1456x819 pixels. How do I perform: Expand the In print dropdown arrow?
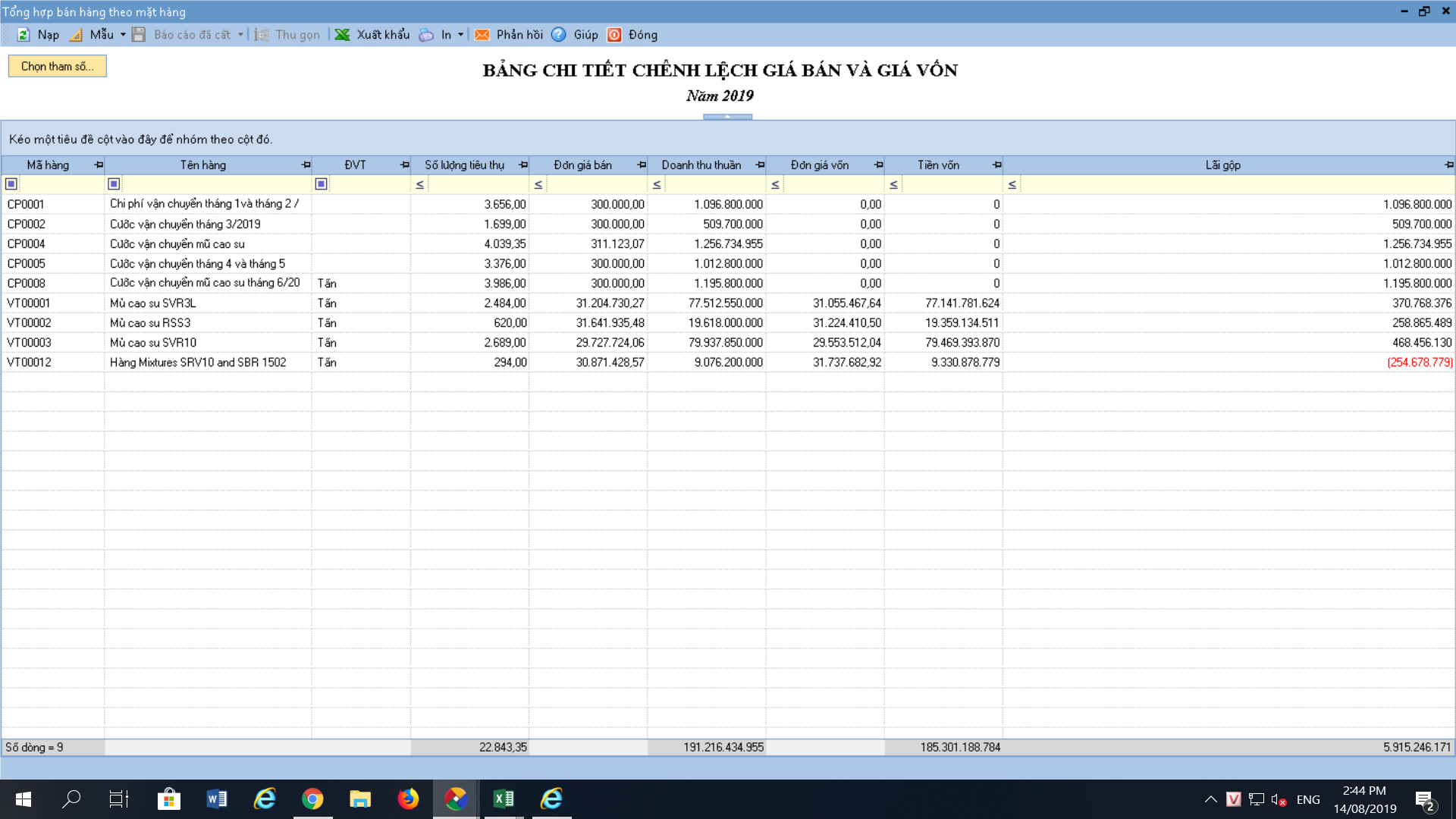460,35
